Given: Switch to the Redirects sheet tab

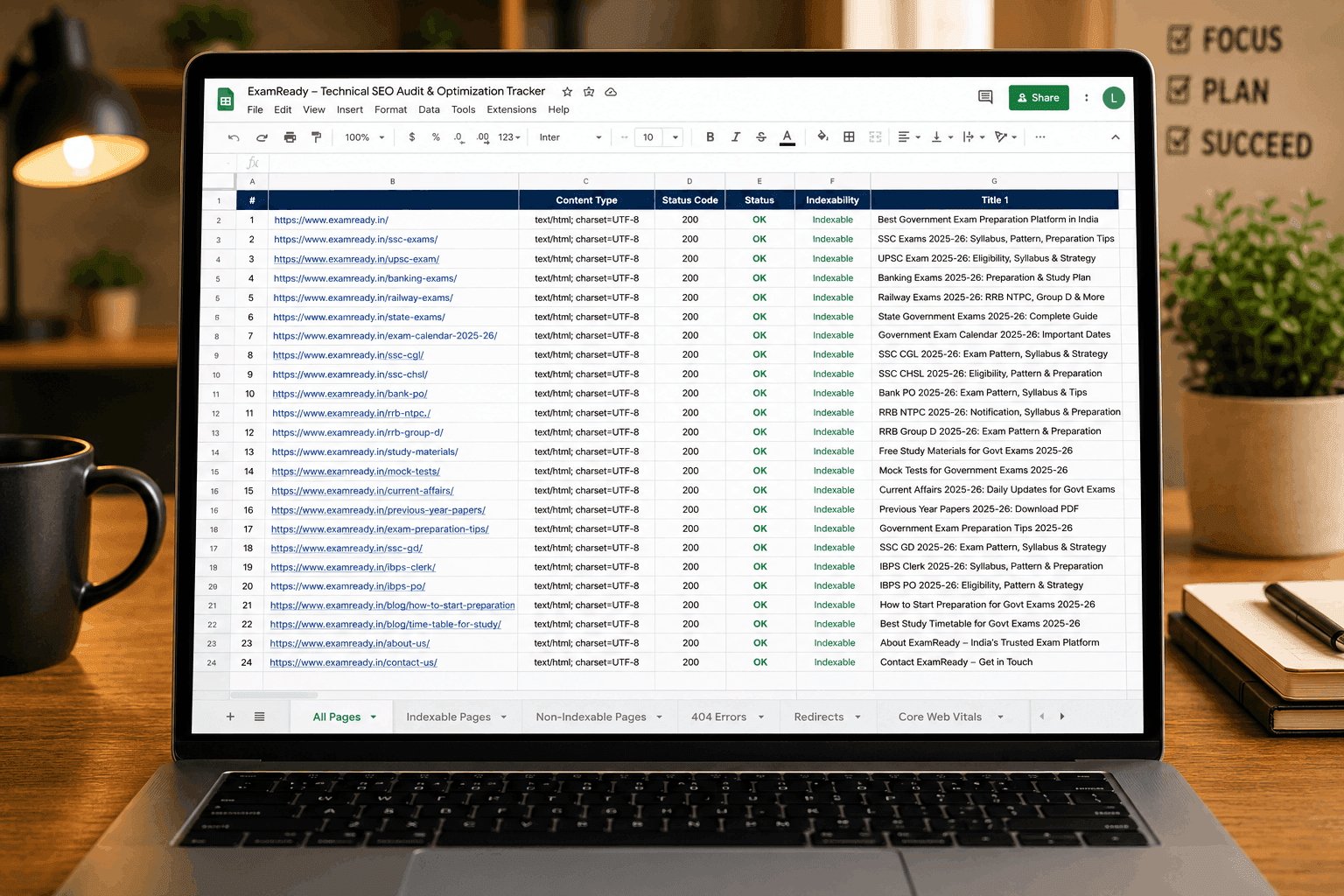Looking at the screenshot, I should [819, 717].
